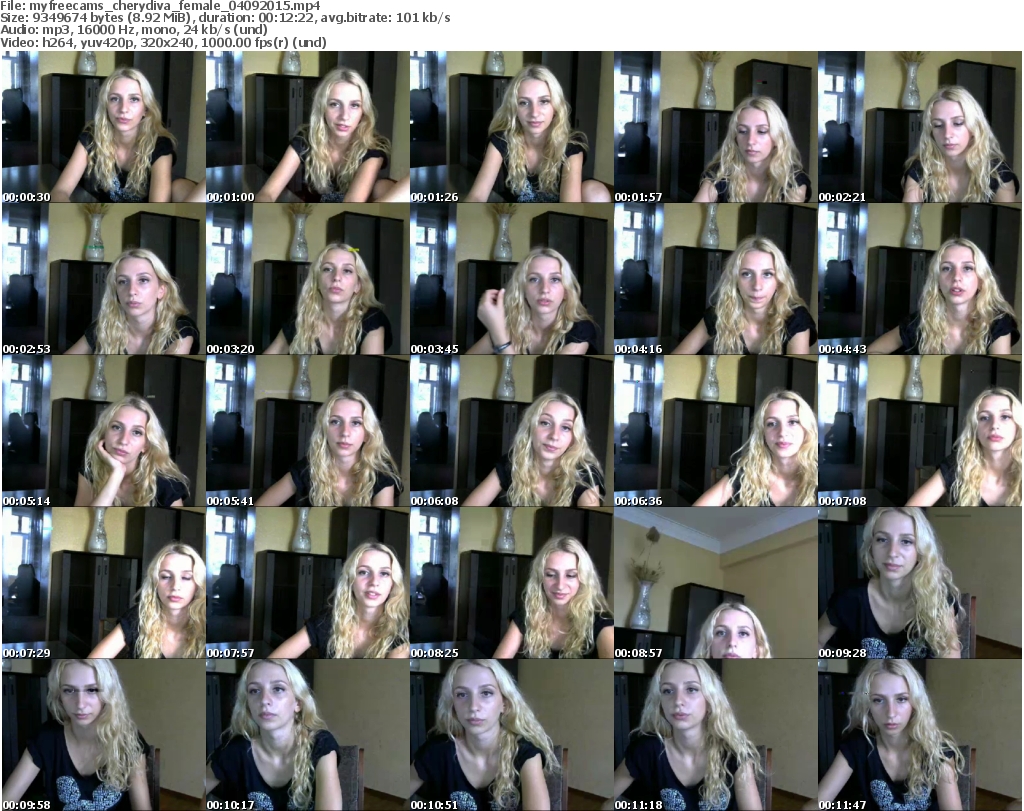
Task: Select the frame marked 00:10:51
Action: [511, 735]
